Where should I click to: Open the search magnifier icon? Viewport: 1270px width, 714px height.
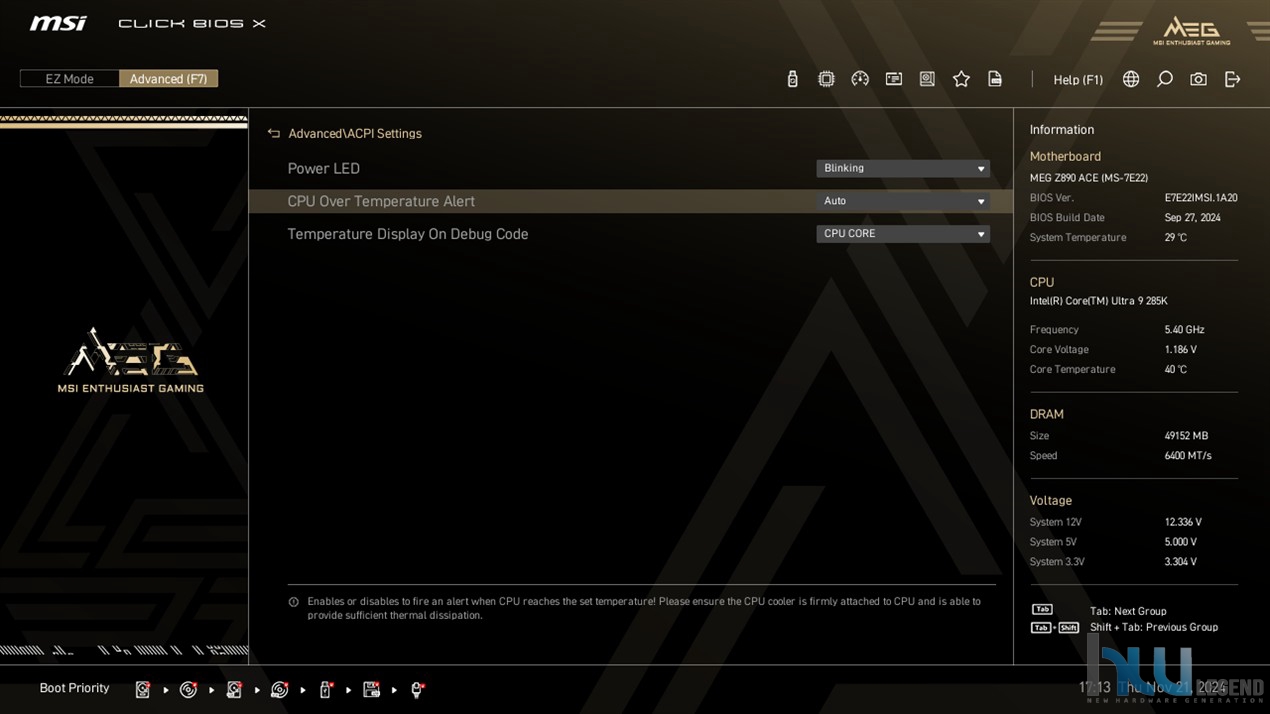click(1165, 79)
